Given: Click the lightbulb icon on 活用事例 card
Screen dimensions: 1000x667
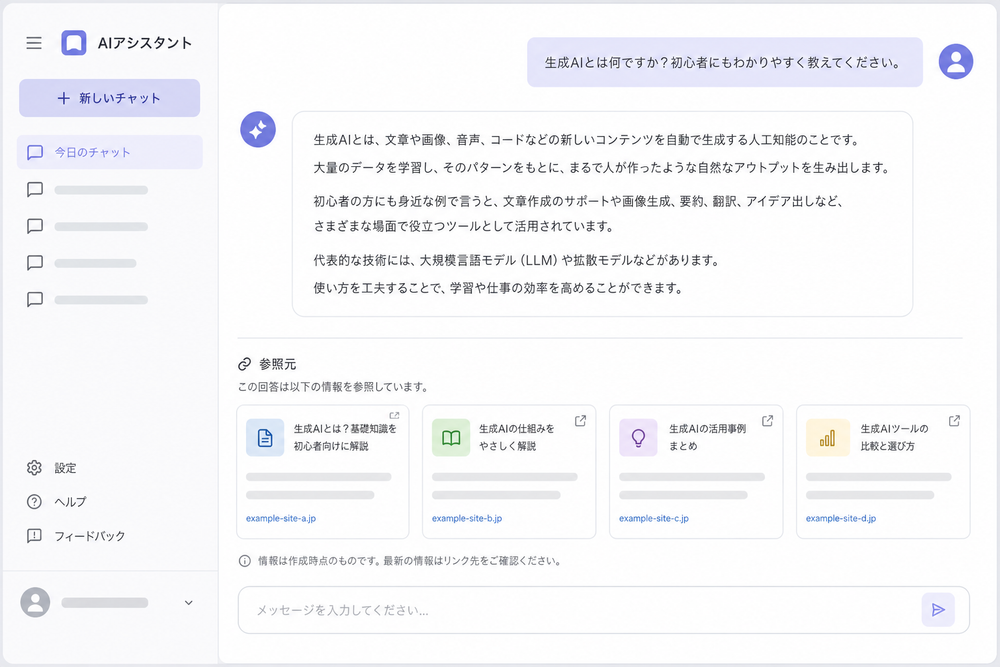Looking at the screenshot, I should click(638, 437).
